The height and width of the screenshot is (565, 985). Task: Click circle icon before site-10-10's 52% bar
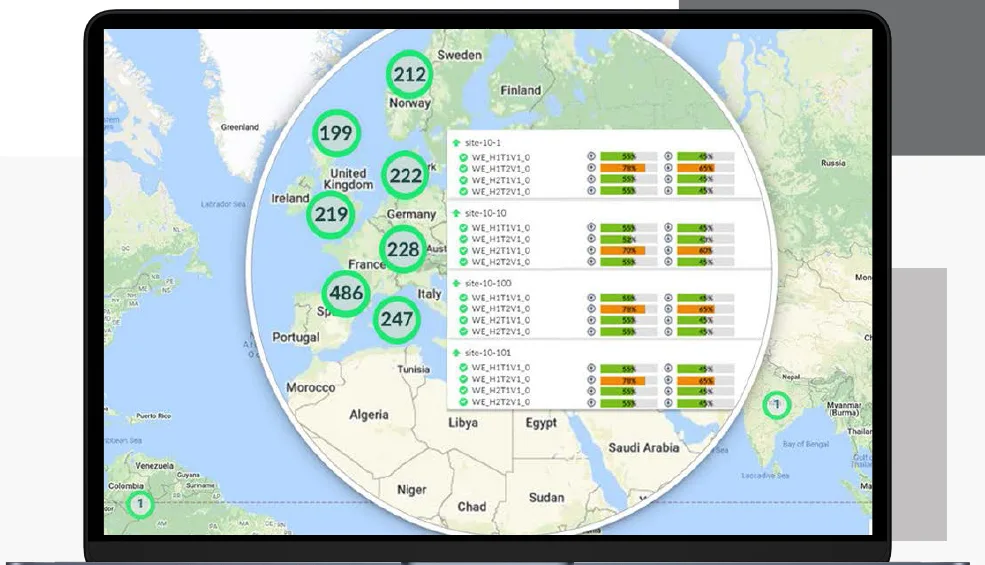coord(591,239)
